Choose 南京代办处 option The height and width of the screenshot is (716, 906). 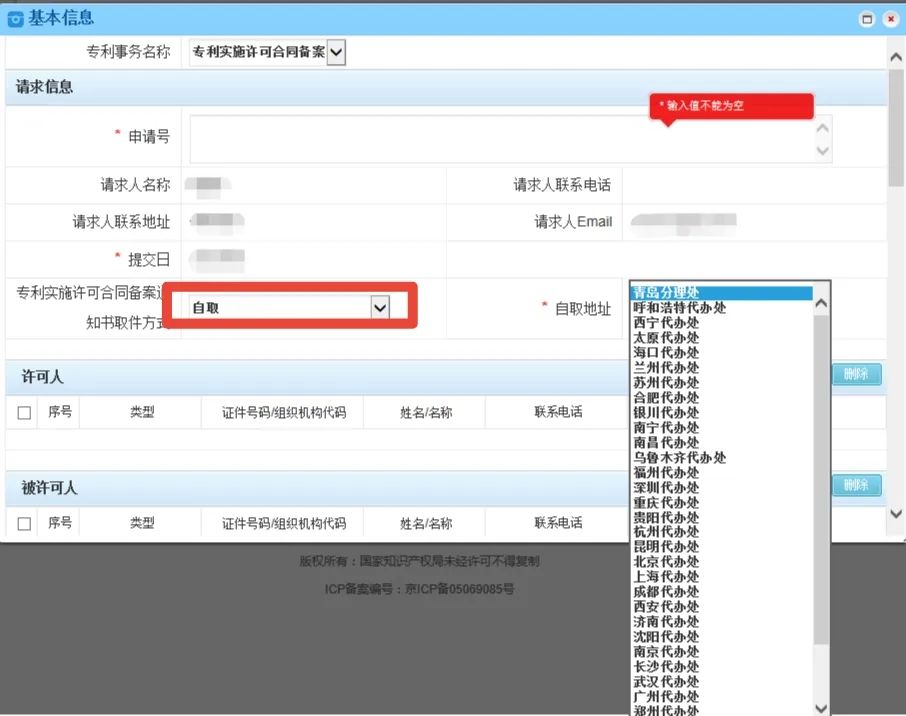click(x=722, y=652)
